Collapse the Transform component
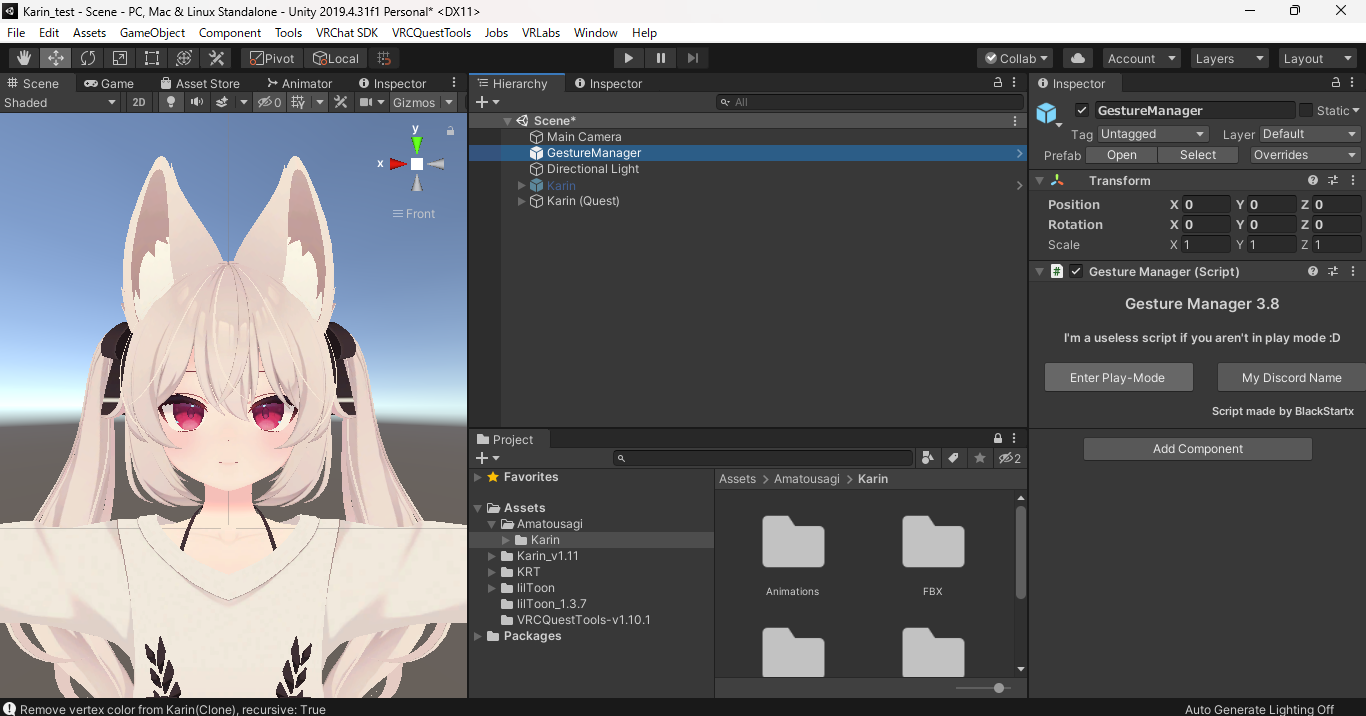1366x716 pixels. 1039,181
